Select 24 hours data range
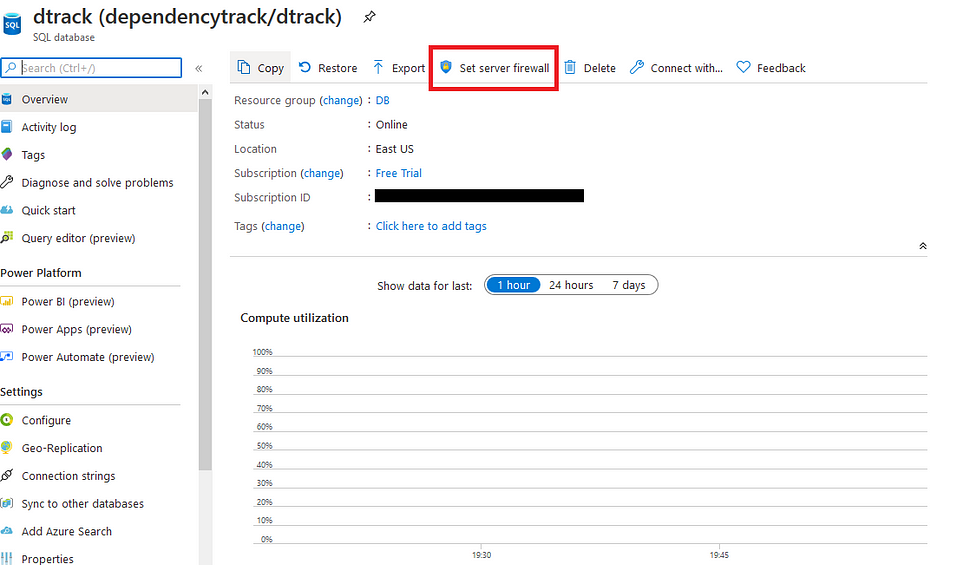Viewport: 963px width, 565px height. [x=571, y=285]
